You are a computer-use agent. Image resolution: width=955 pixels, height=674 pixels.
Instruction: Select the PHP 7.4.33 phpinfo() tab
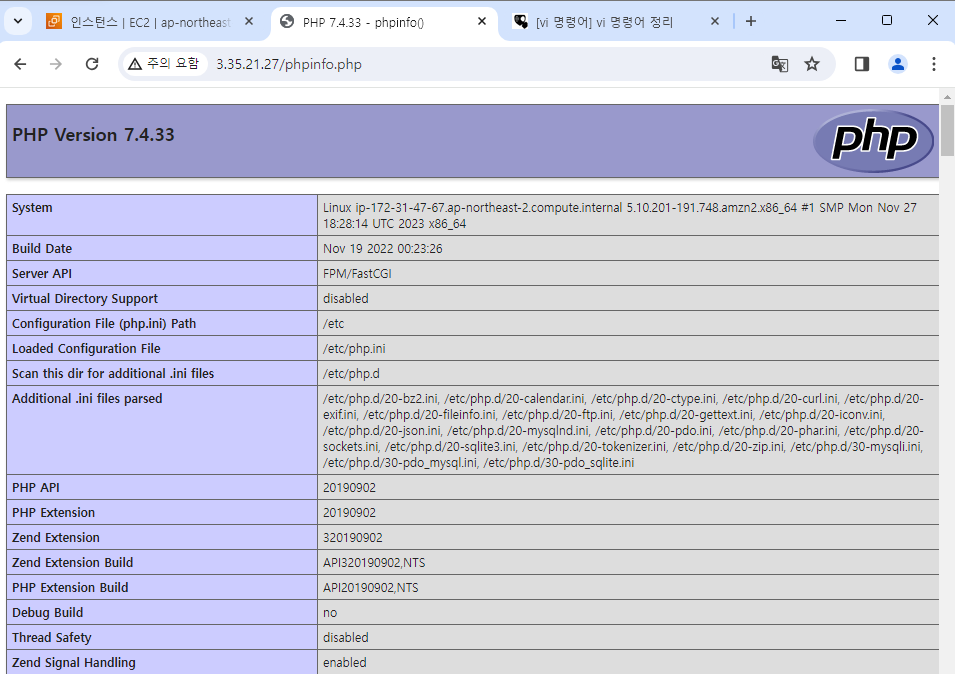tap(384, 22)
